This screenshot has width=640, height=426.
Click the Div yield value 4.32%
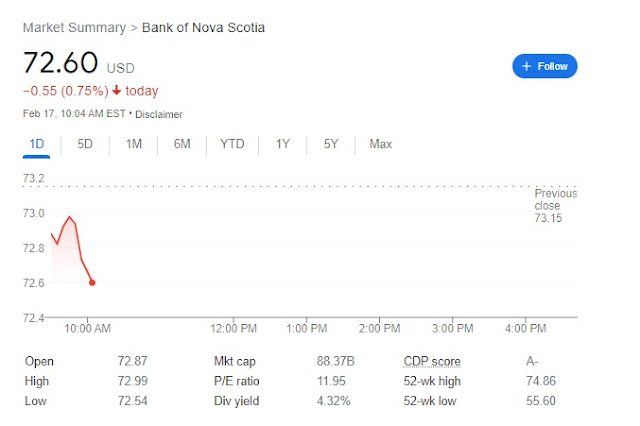(332, 401)
